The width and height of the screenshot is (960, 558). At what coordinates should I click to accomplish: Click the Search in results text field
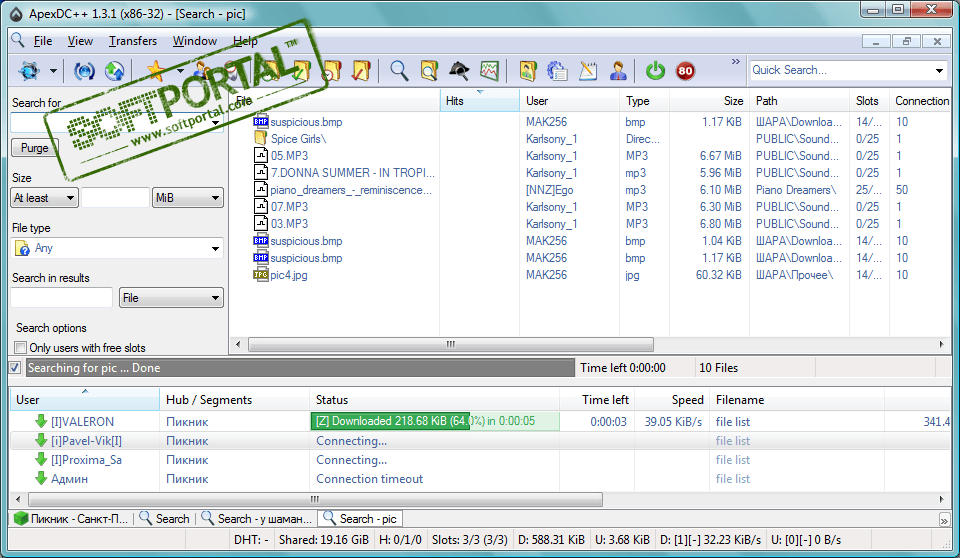point(61,298)
